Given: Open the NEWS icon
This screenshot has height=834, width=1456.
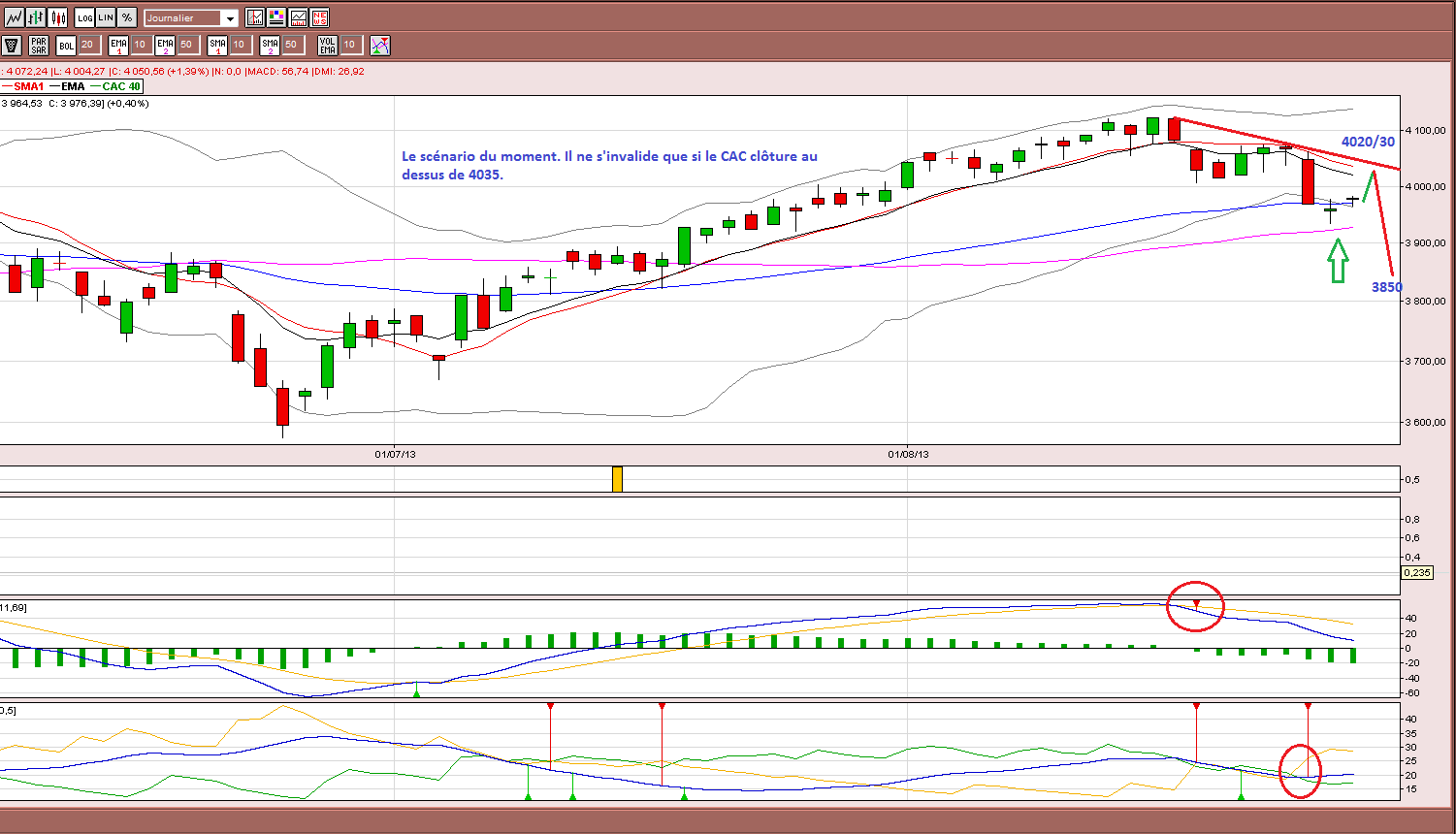Looking at the screenshot, I should (320, 17).
